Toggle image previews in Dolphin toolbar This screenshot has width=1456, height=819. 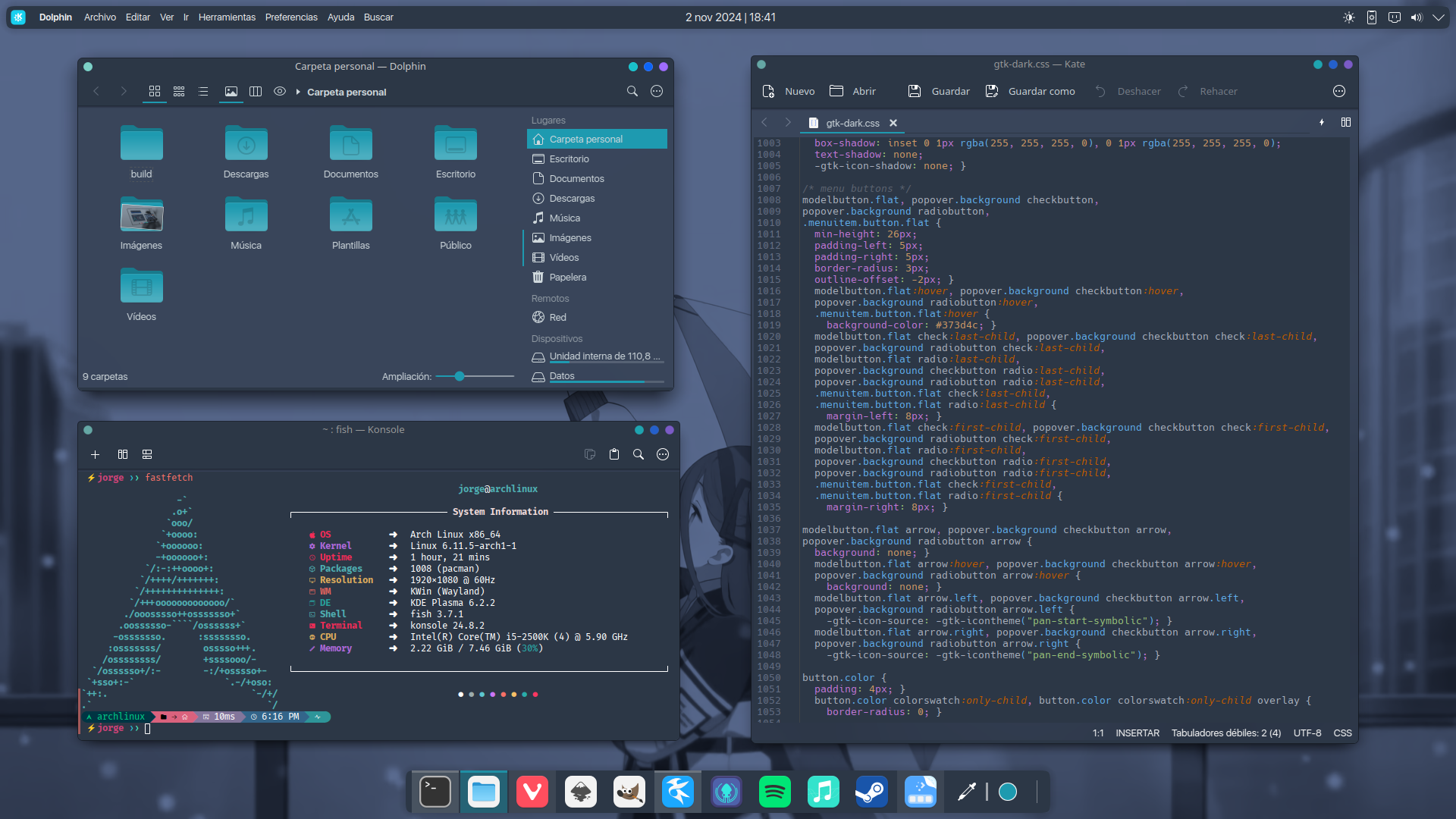[231, 91]
